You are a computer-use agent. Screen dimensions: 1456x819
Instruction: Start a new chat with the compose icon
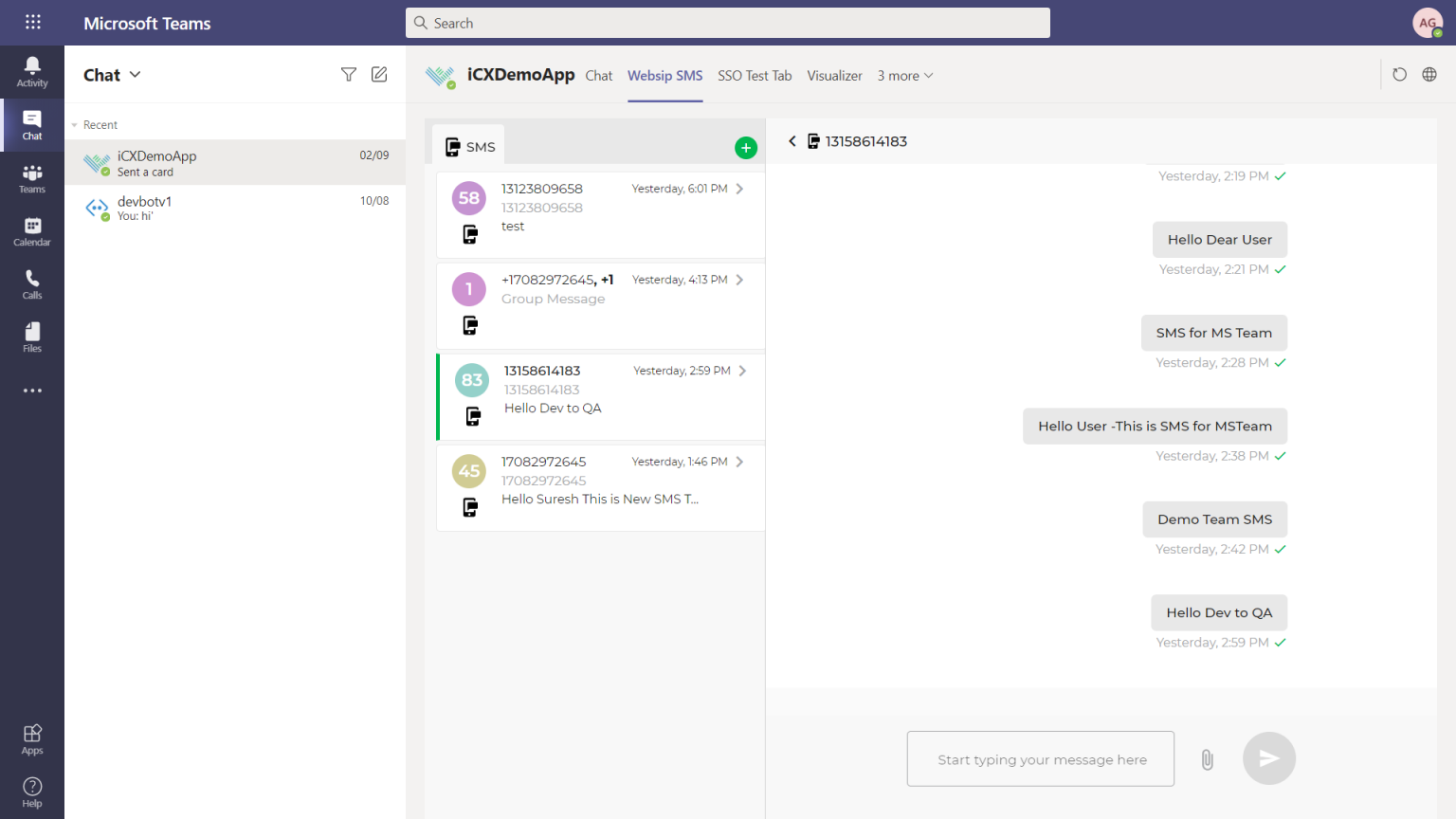point(379,73)
